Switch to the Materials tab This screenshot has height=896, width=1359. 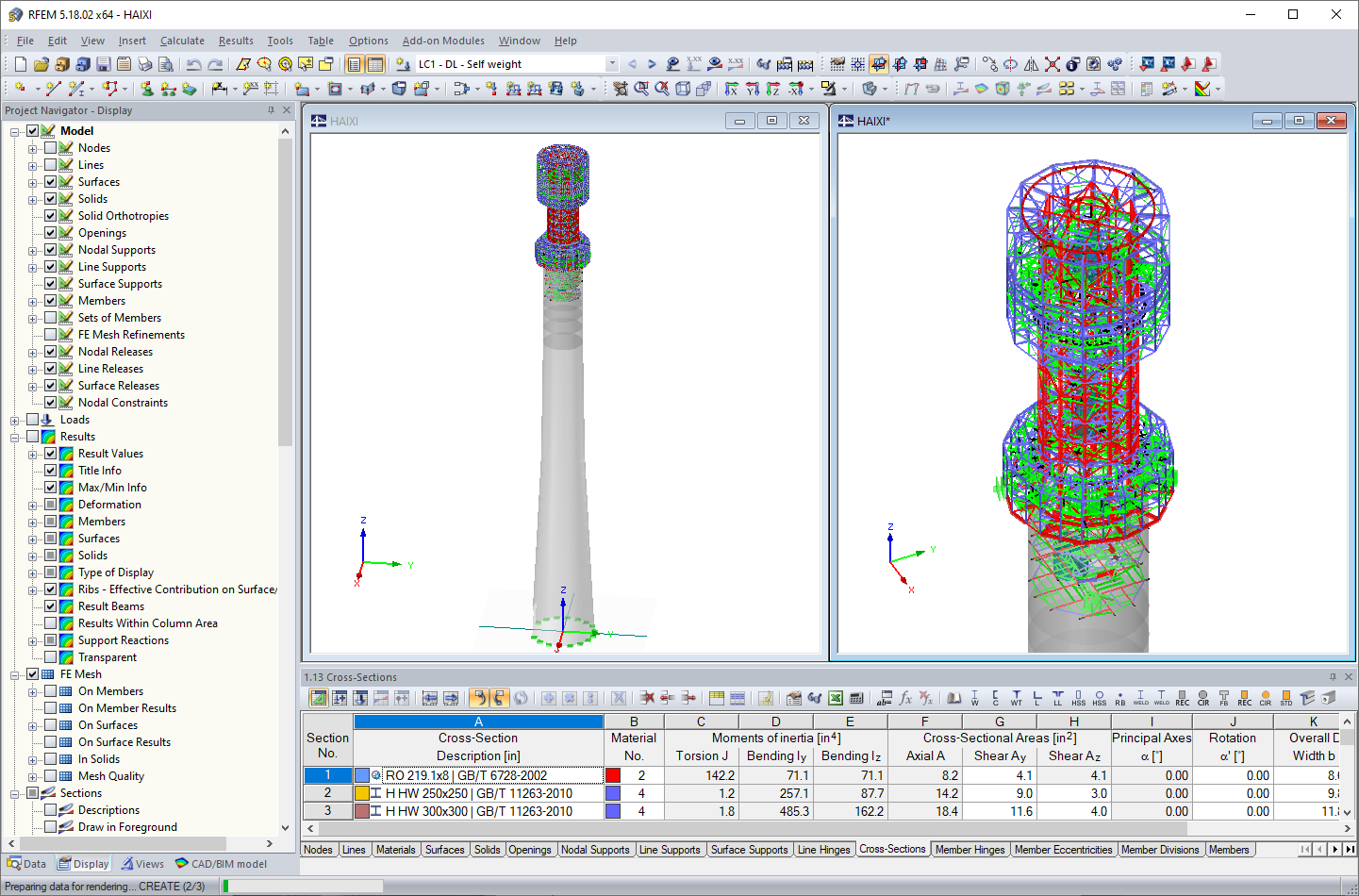click(395, 850)
